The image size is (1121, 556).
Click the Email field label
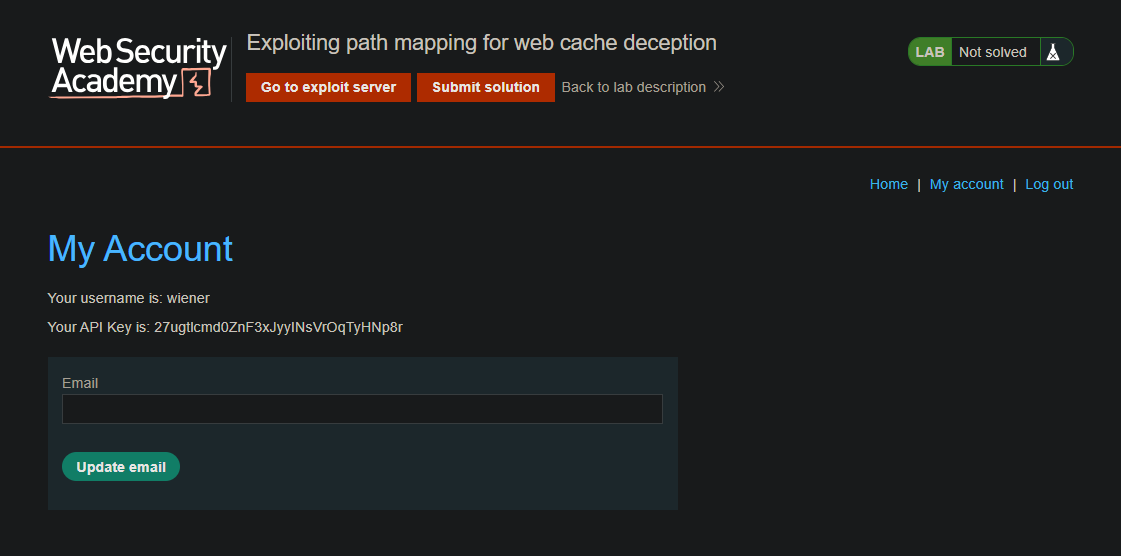coord(80,383)
